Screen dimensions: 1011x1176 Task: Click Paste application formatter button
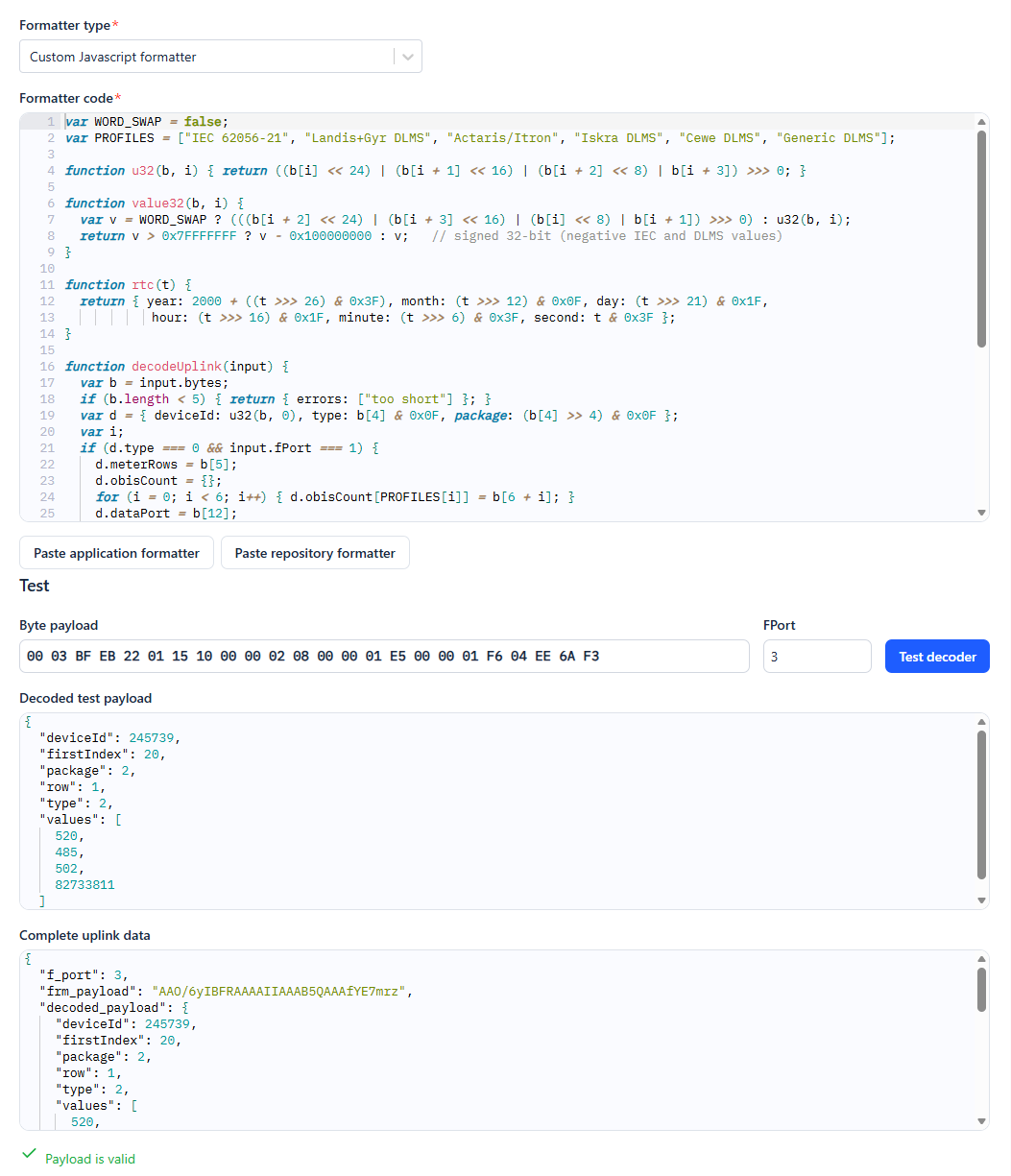116,553
